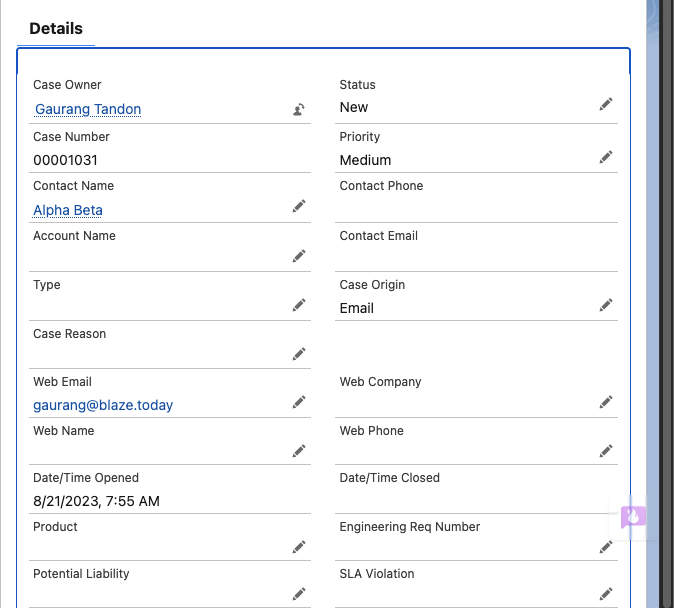This screenshot has height=608, width=674.
Task: Edit the Type field pencil icon
Action: coord(299,305)
